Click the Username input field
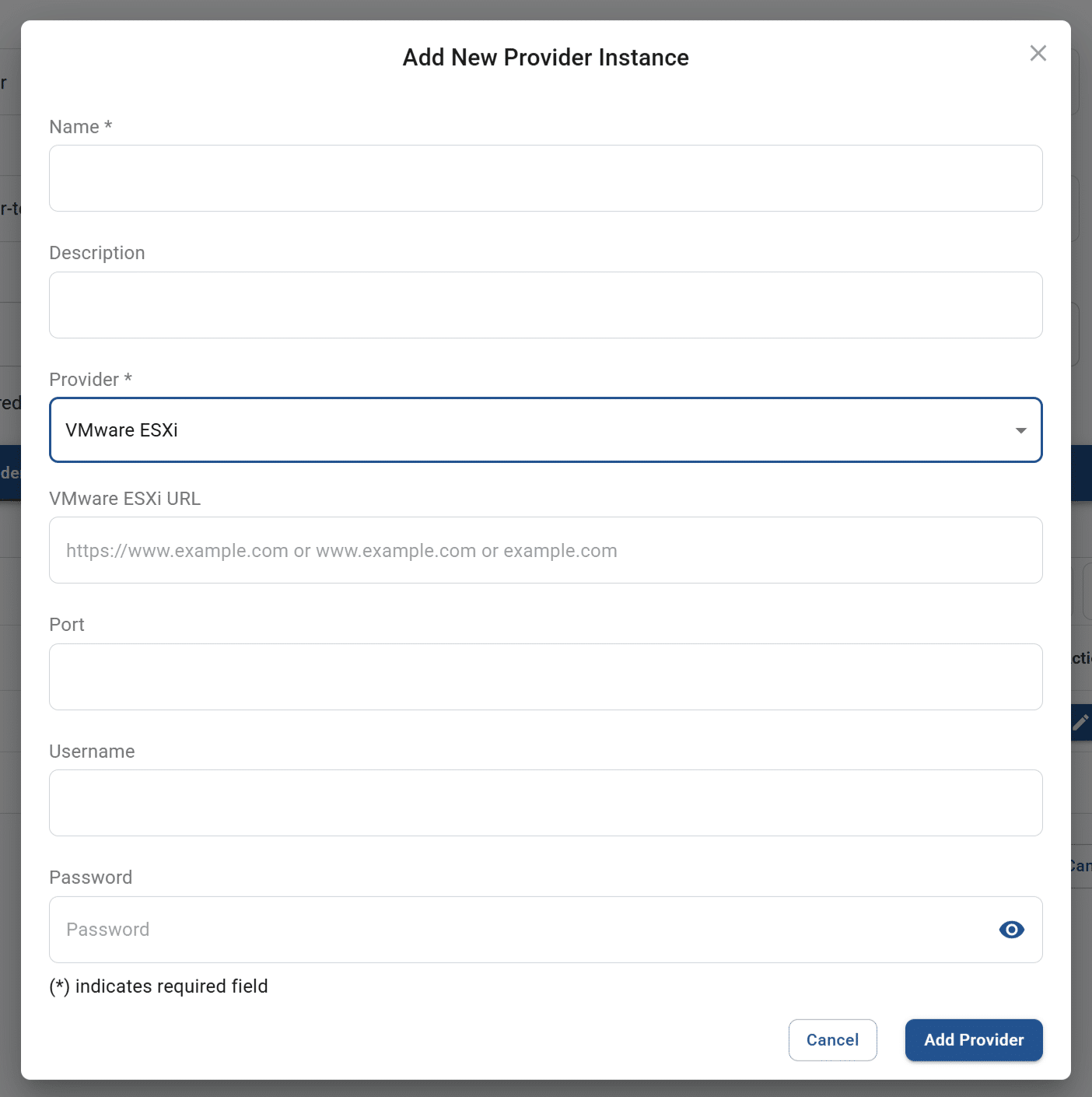Viewport: 1092px width, 1097px height. coord(545,802)
